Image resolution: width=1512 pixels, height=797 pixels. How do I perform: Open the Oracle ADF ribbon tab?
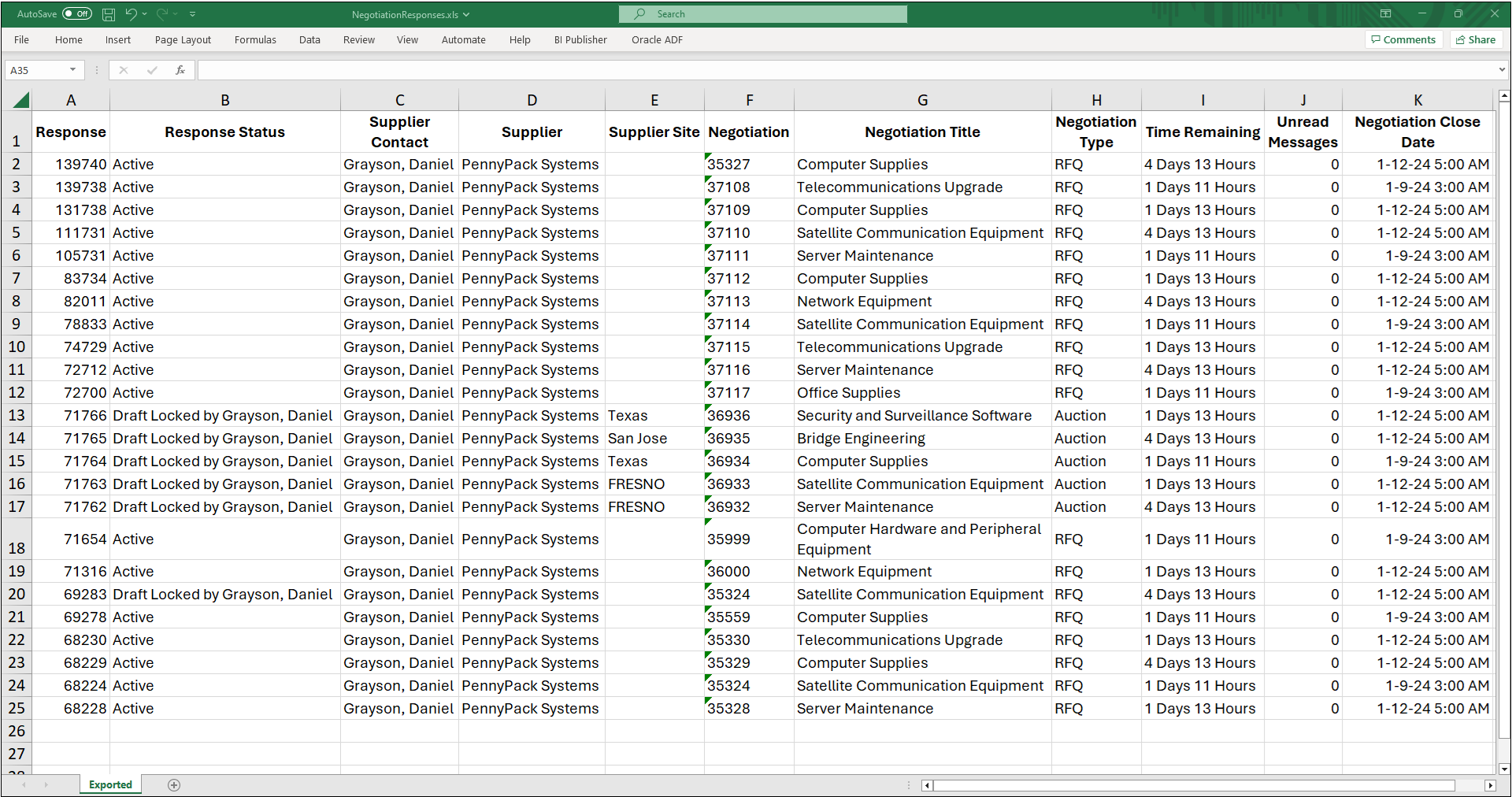[657, 40]
